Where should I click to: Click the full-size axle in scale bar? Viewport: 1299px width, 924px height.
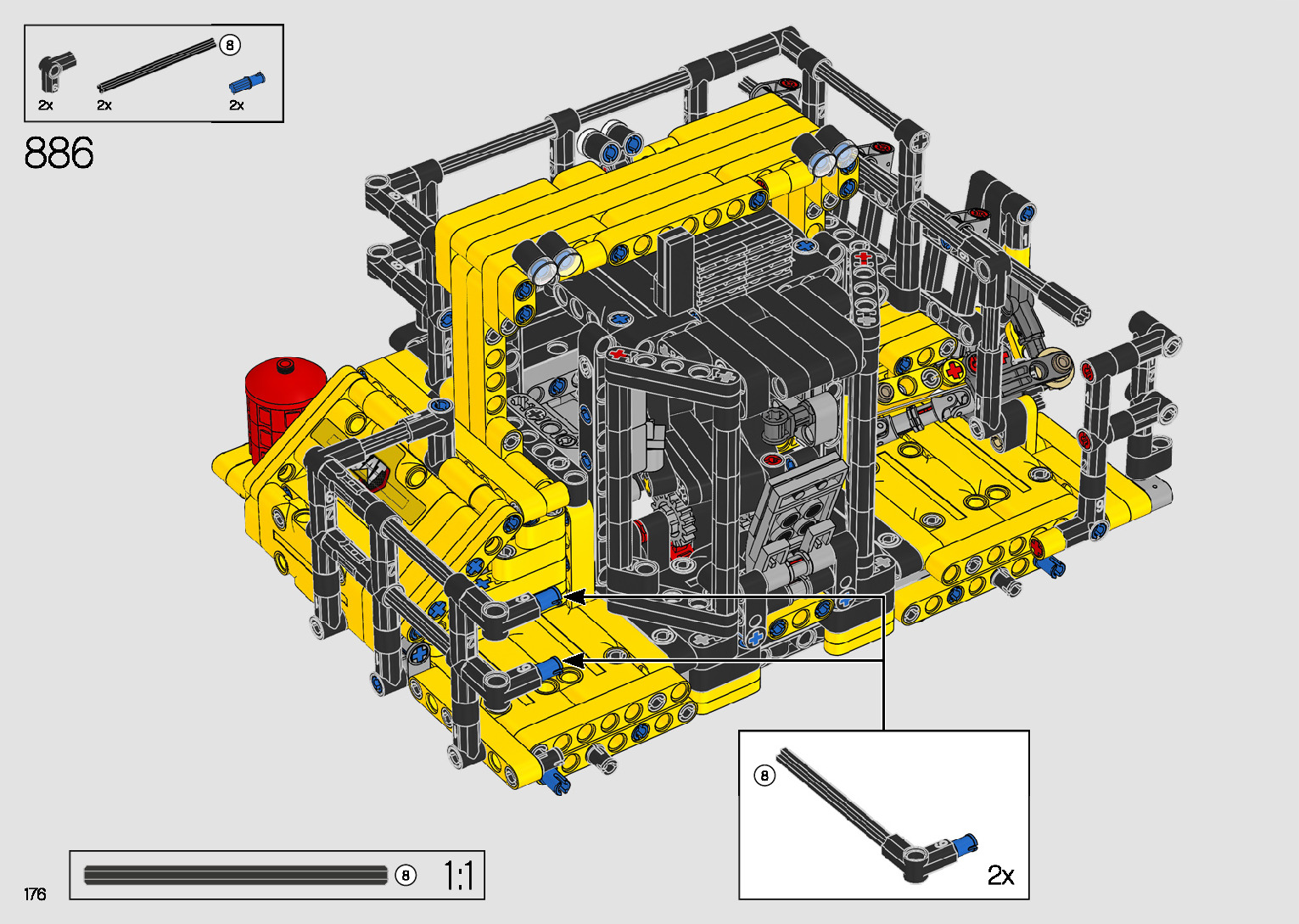coord(235,875)
